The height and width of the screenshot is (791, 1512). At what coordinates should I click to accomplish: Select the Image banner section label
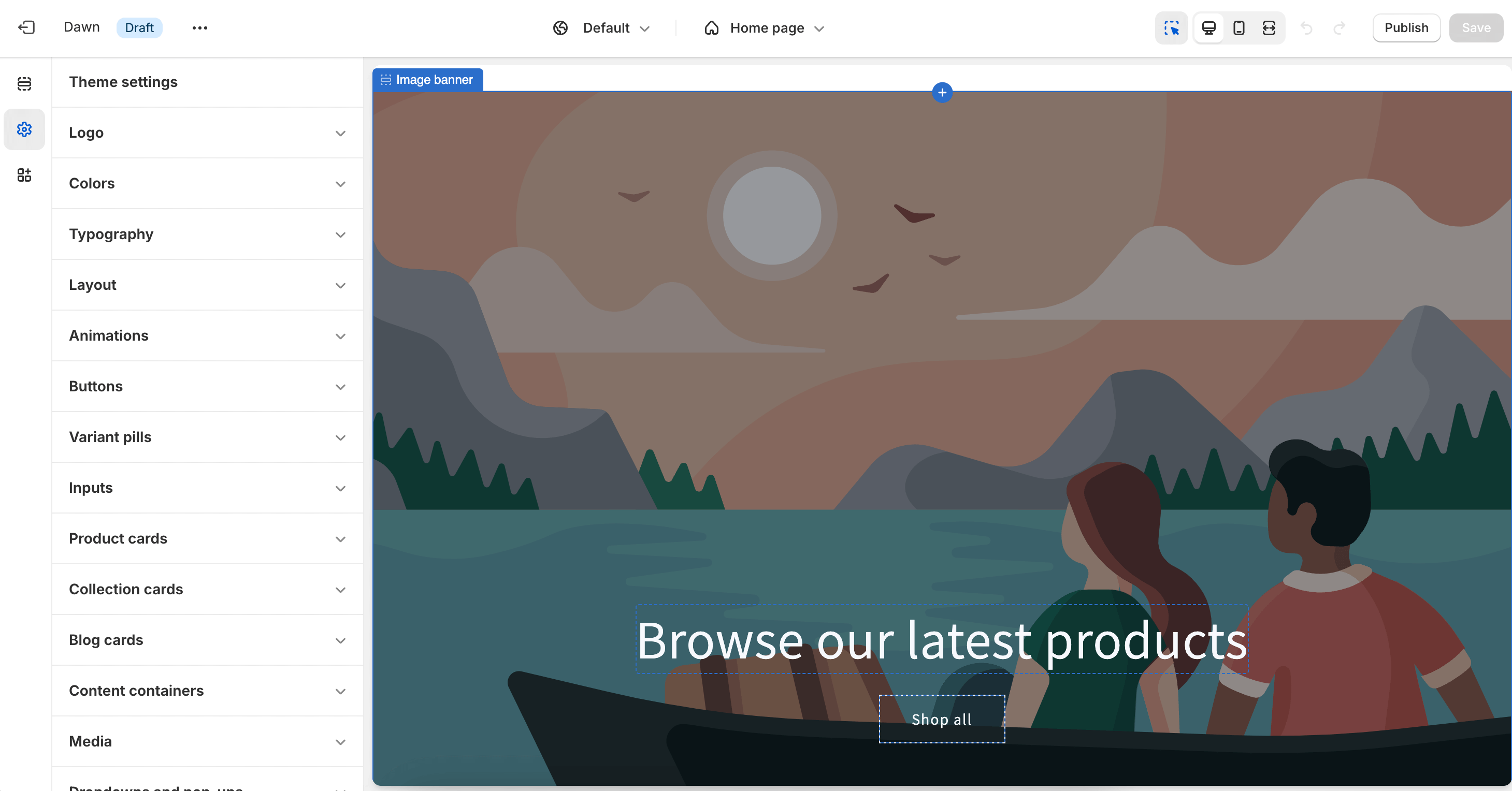(427, 79)
